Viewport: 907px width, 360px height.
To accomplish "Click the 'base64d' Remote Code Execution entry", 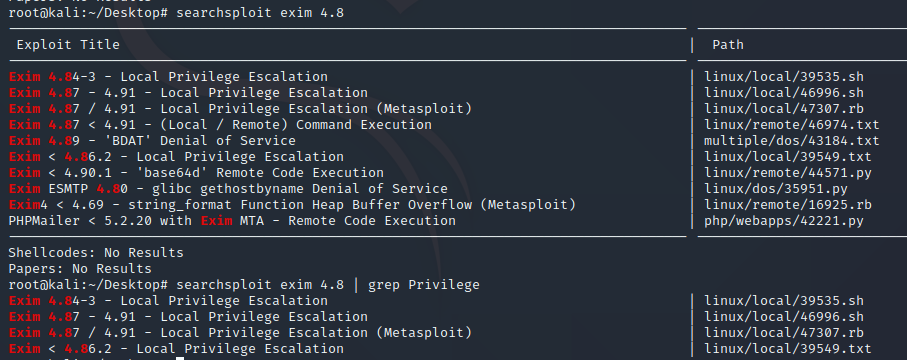I will pos(196,173).
